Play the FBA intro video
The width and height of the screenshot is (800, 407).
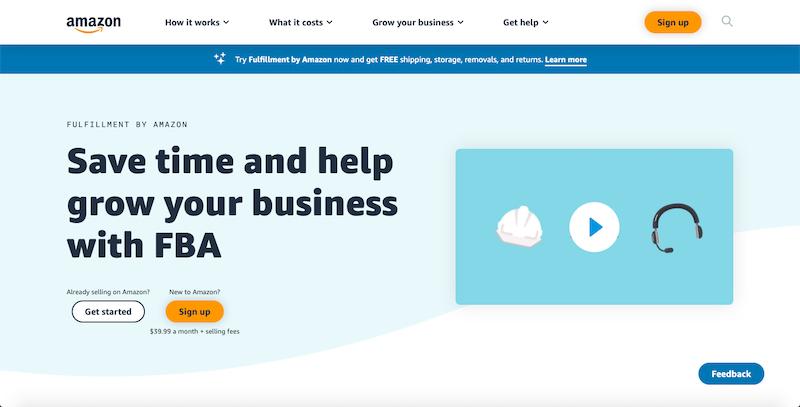click(x=594, y=227)
